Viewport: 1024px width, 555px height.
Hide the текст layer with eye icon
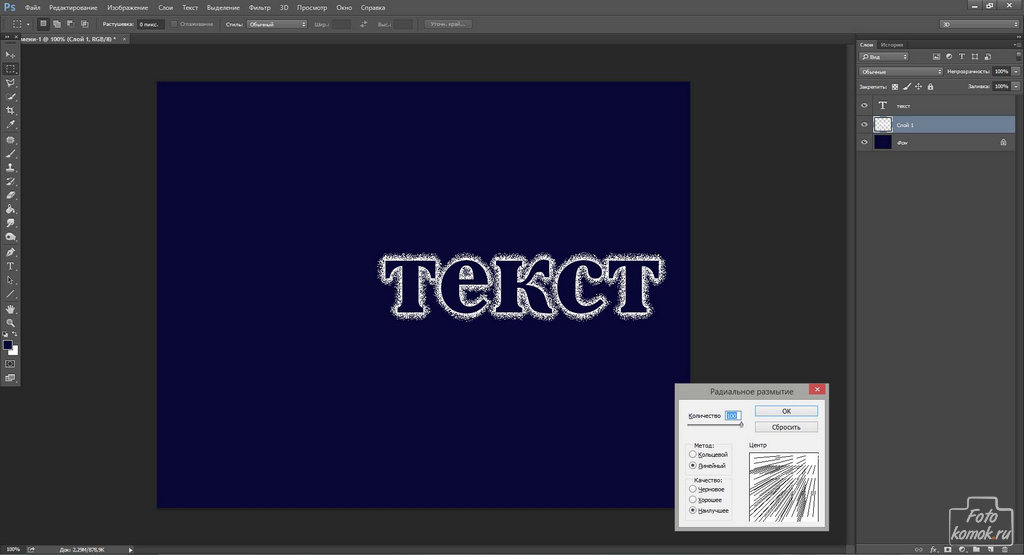tap(865, 105)
